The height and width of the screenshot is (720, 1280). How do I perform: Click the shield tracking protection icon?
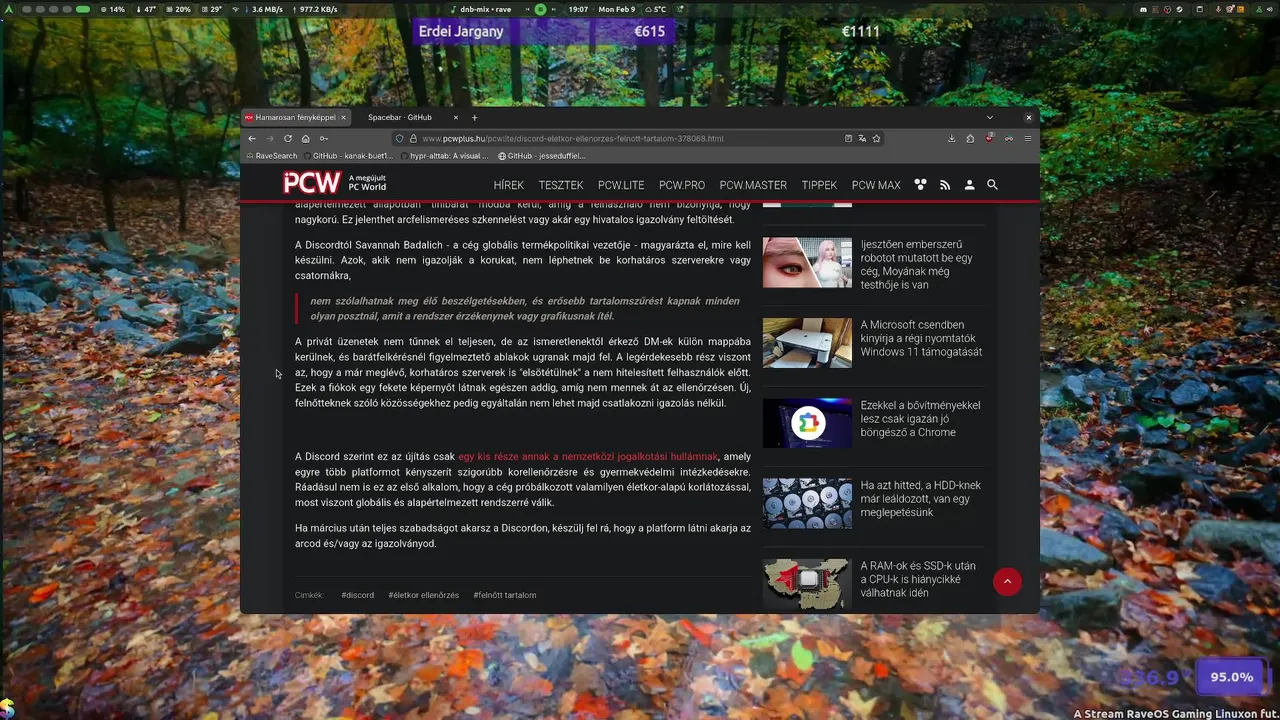click(399, 138)
